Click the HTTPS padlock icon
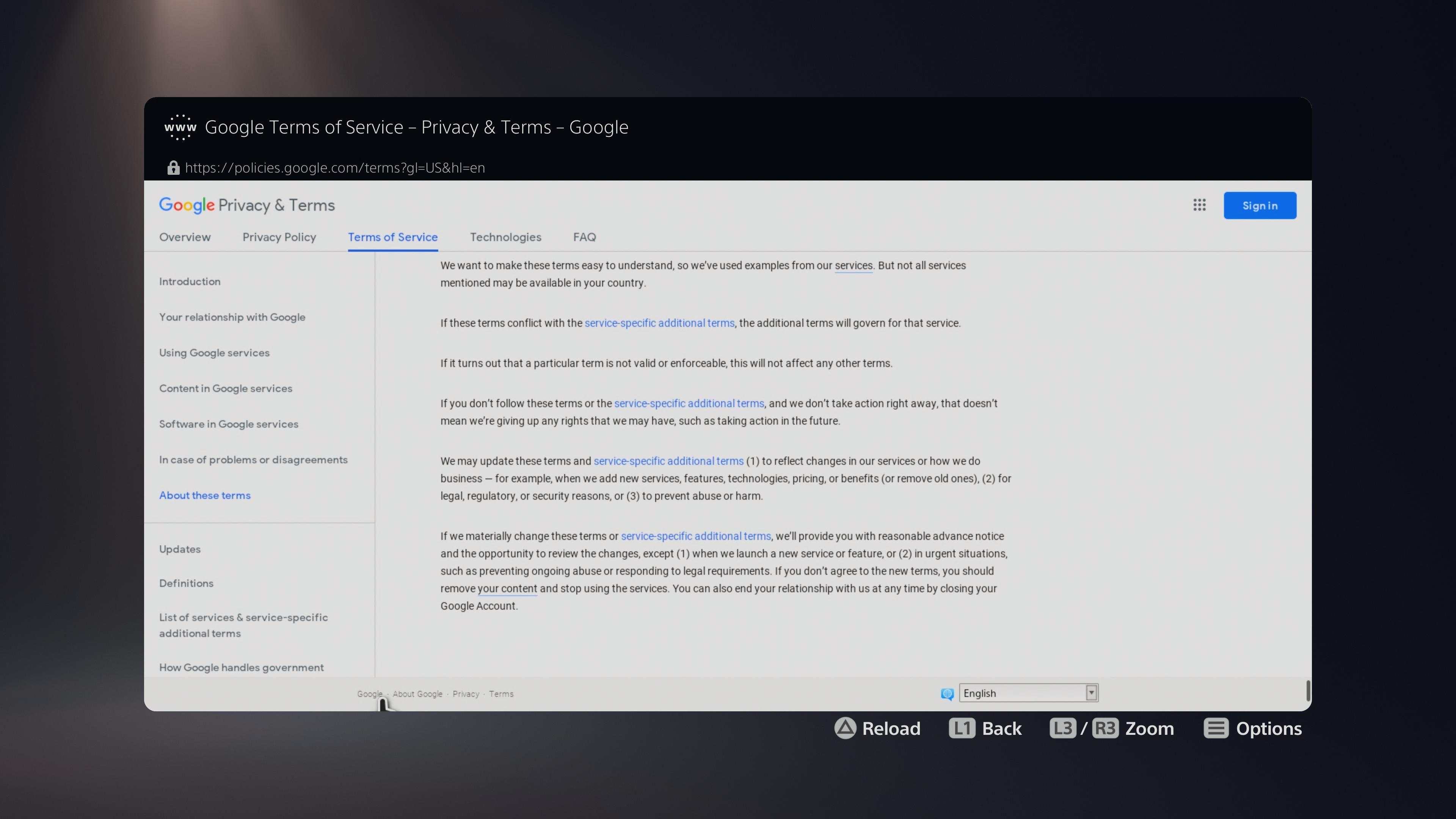The height and width of the screenshot is (819, 1456). [x=173, y=168]
